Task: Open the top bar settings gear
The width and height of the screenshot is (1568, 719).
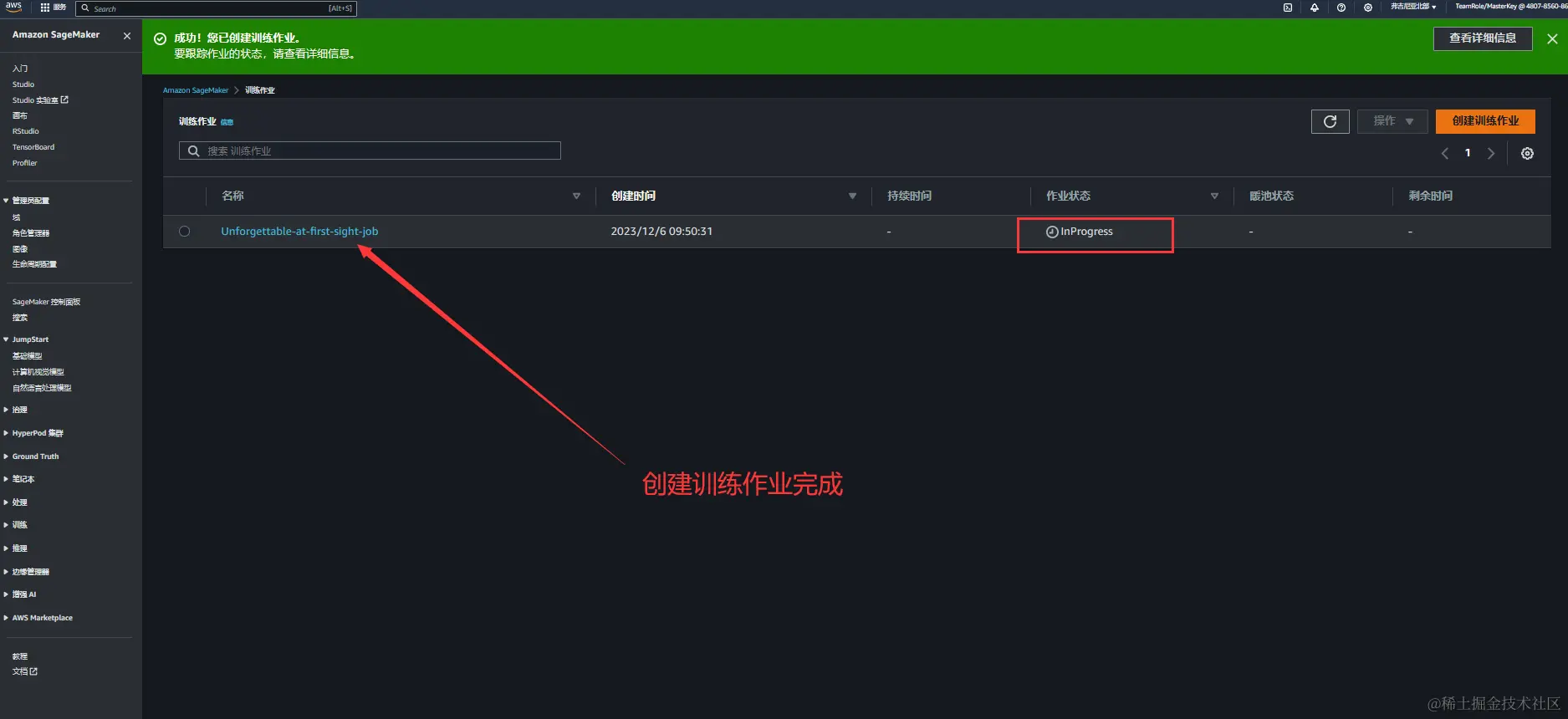Action: pyautogui.click(x=1368, y=8)
